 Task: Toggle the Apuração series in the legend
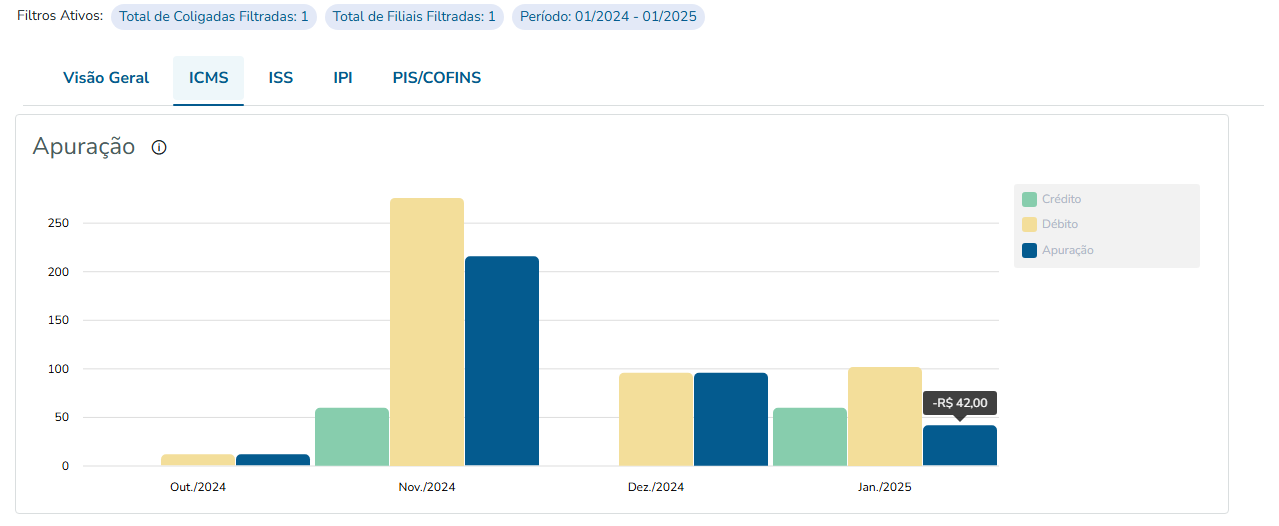pos(1067,250)
